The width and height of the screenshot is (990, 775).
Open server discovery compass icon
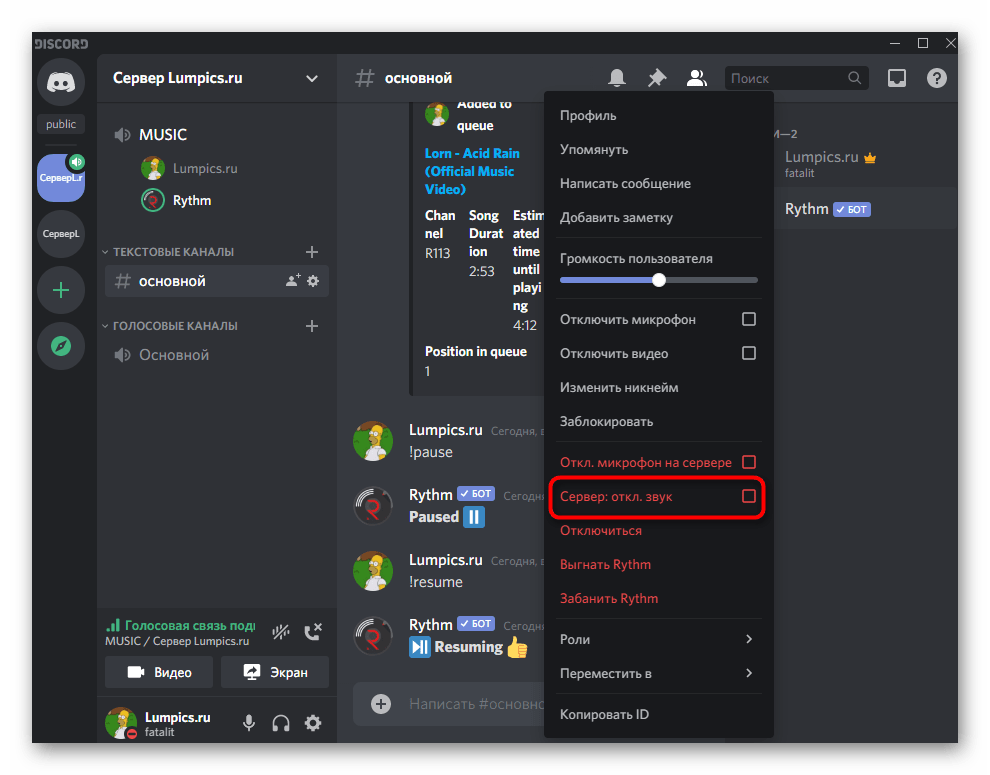click(x=61, y=345)
